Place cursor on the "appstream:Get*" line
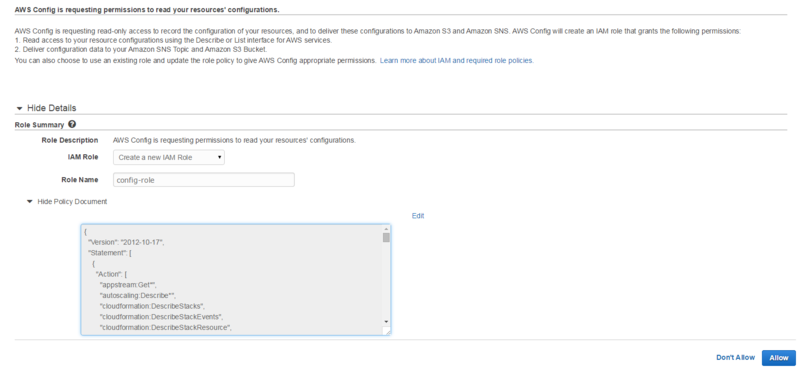800x370 pixels. (128, 284)
